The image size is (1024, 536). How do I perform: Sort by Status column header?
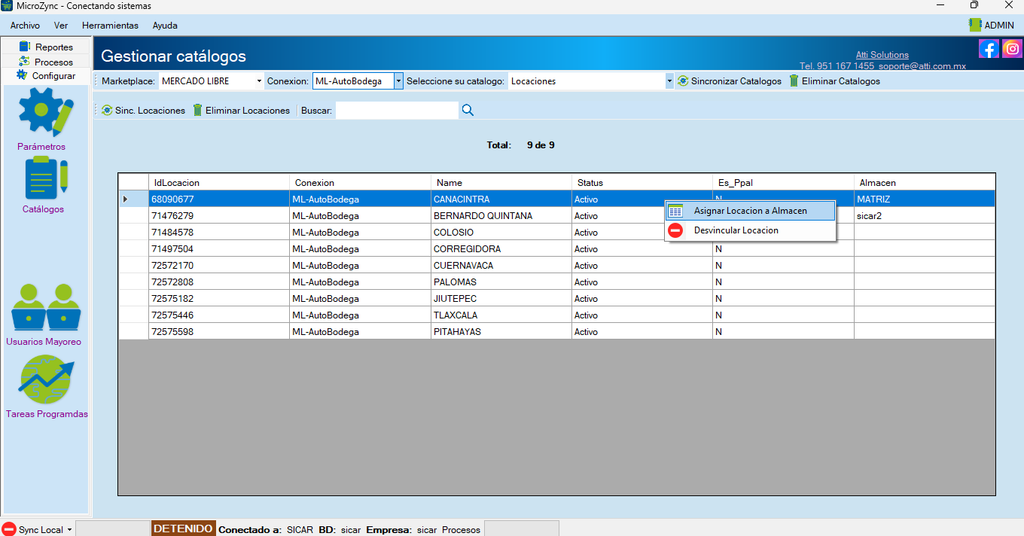point(642,183)
